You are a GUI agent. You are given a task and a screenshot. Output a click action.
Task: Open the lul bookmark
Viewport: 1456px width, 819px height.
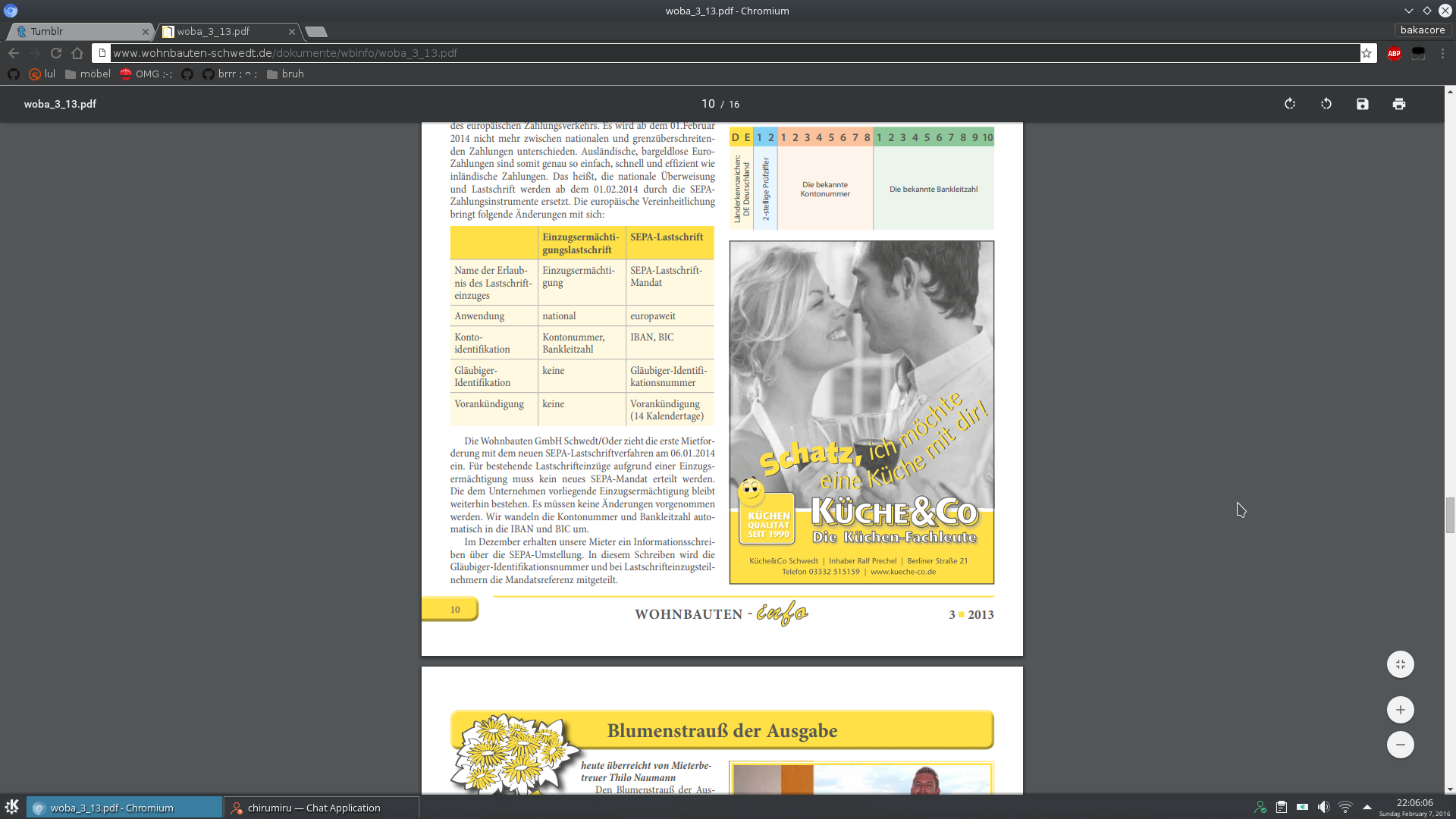[x=42, y=74]
